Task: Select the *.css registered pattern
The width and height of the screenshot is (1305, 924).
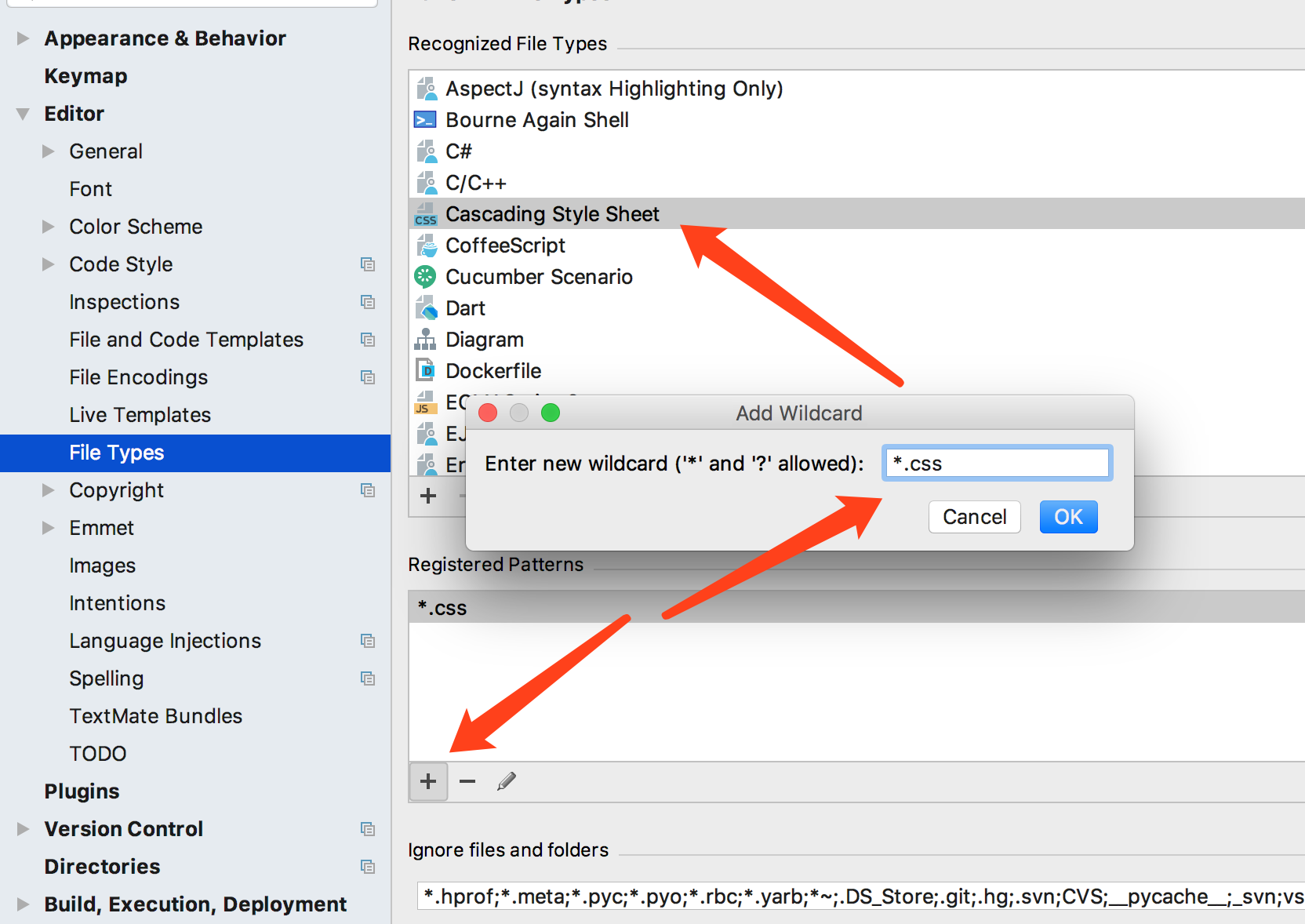Action: click(x=856, y=607)
